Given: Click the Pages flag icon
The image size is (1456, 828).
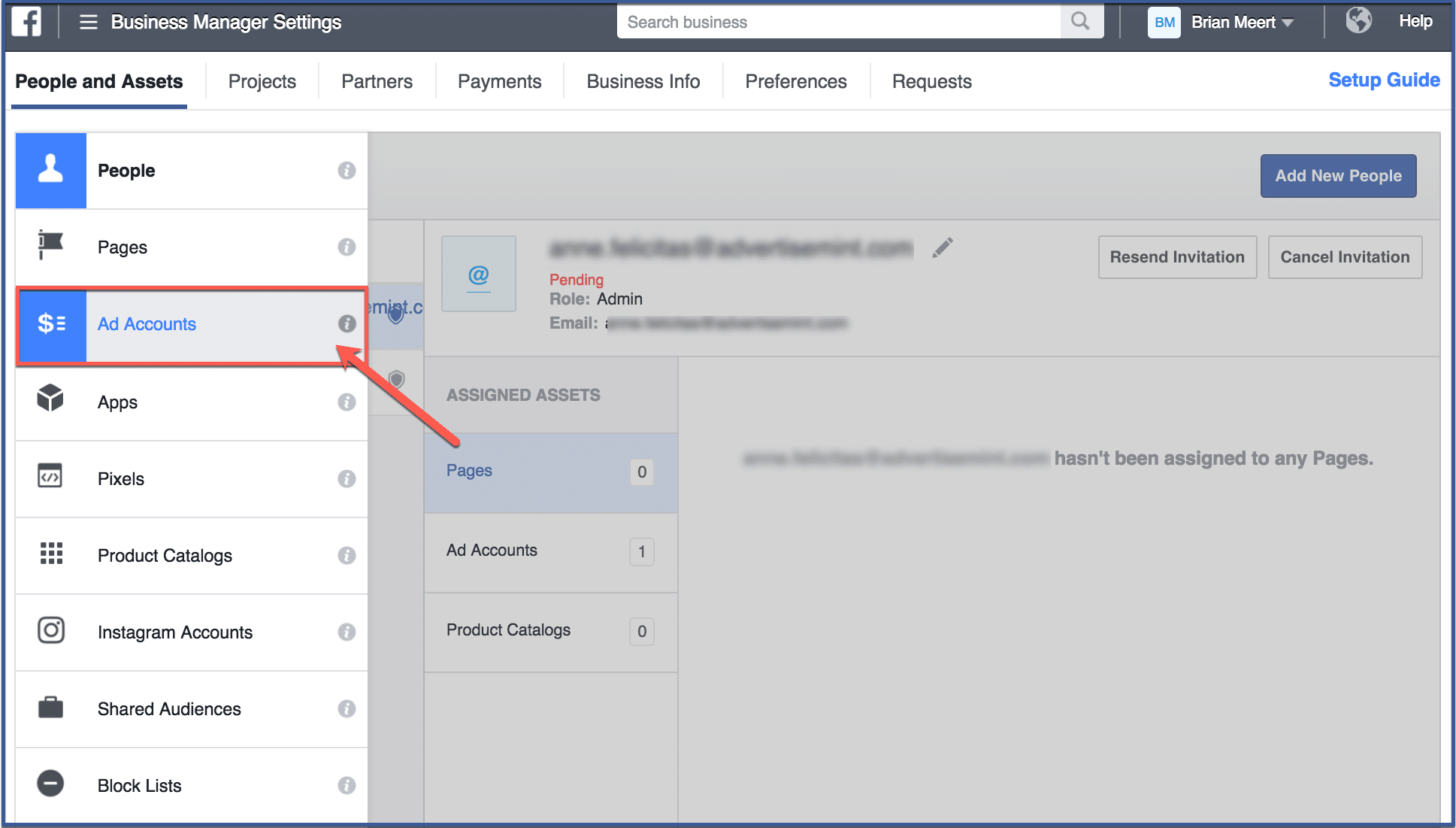Looking at the screenshot, I should coord(50,246).
